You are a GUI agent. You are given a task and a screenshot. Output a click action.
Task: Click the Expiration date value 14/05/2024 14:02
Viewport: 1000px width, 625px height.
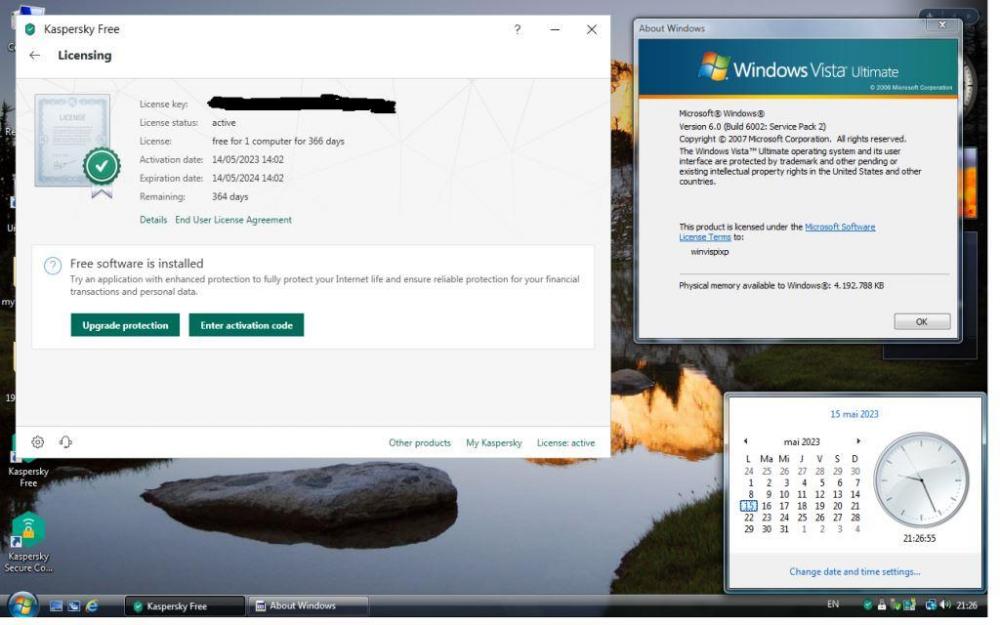click(248, 178)
